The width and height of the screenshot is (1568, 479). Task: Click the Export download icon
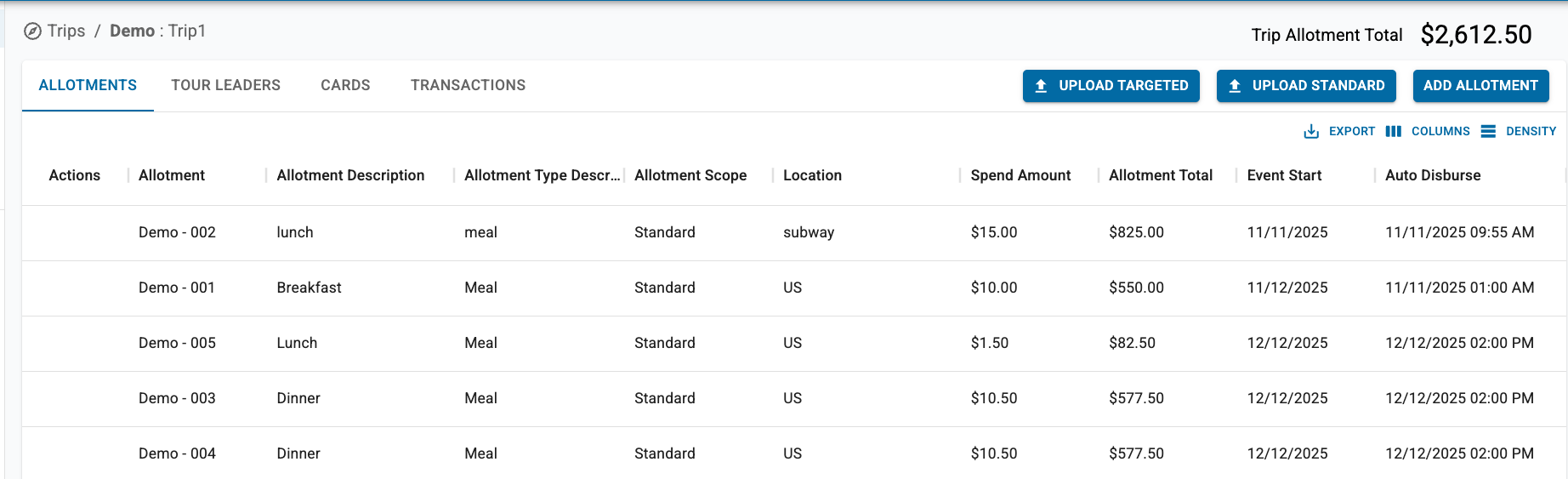[x=1311, y=131]
